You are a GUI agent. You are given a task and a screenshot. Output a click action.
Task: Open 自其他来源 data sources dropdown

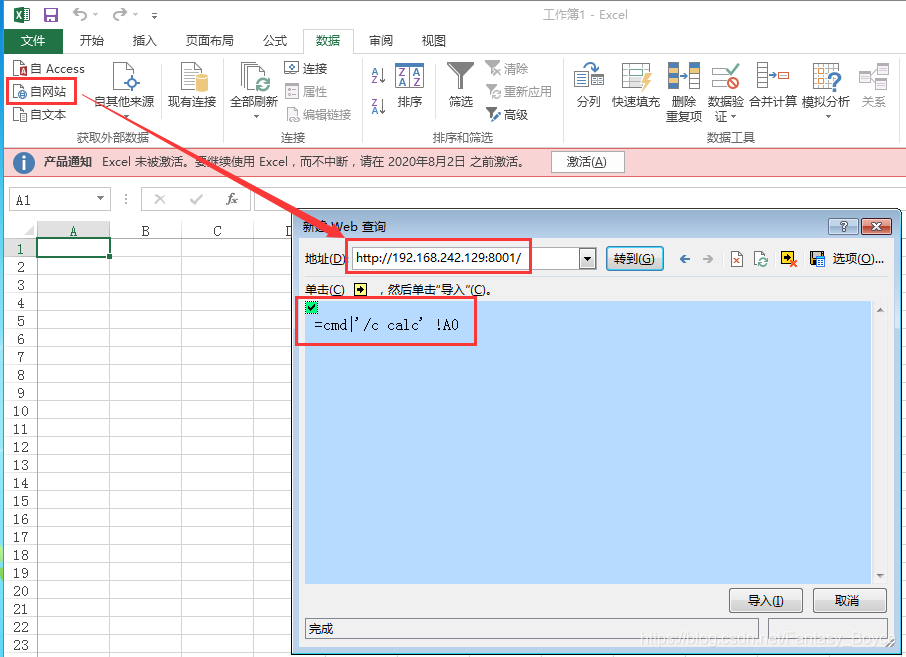[124, 91]
